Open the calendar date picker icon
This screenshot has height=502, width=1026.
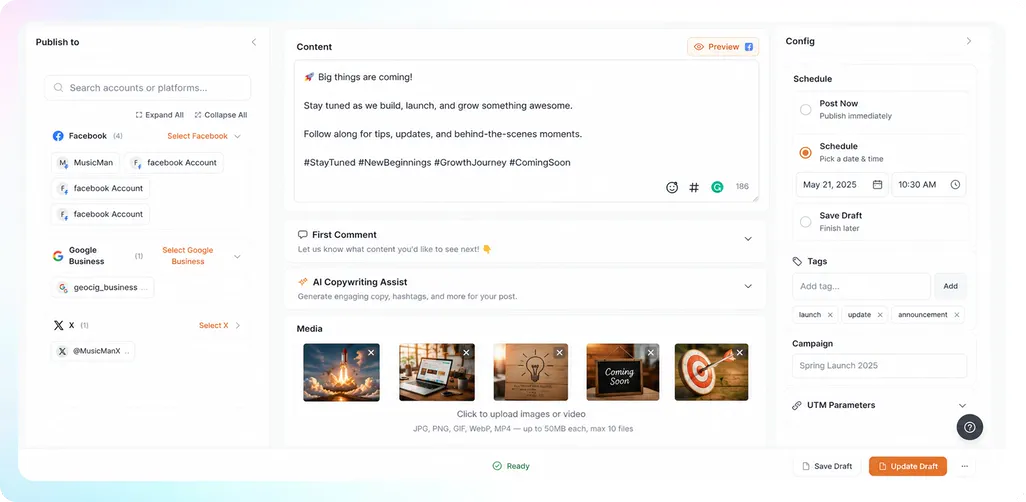click(877, 185)
